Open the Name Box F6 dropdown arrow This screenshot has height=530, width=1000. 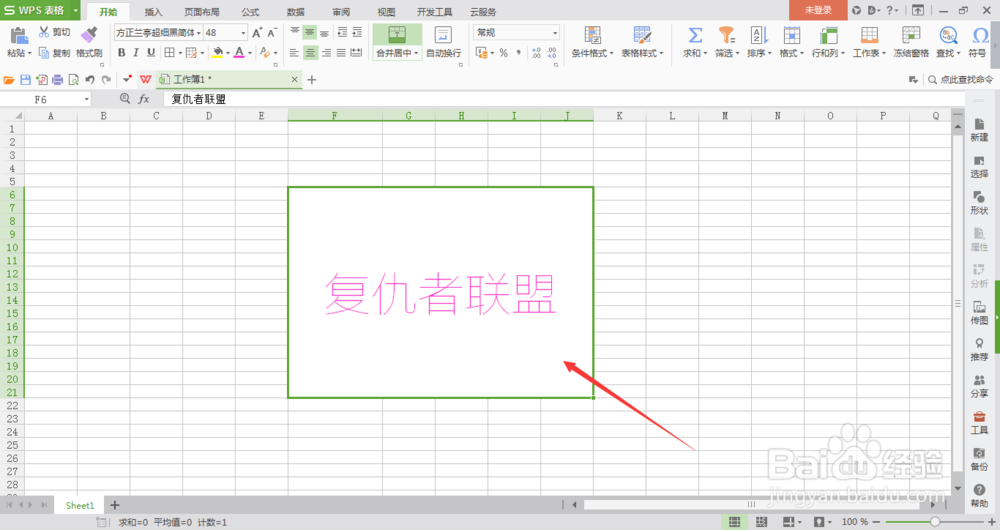86,99
